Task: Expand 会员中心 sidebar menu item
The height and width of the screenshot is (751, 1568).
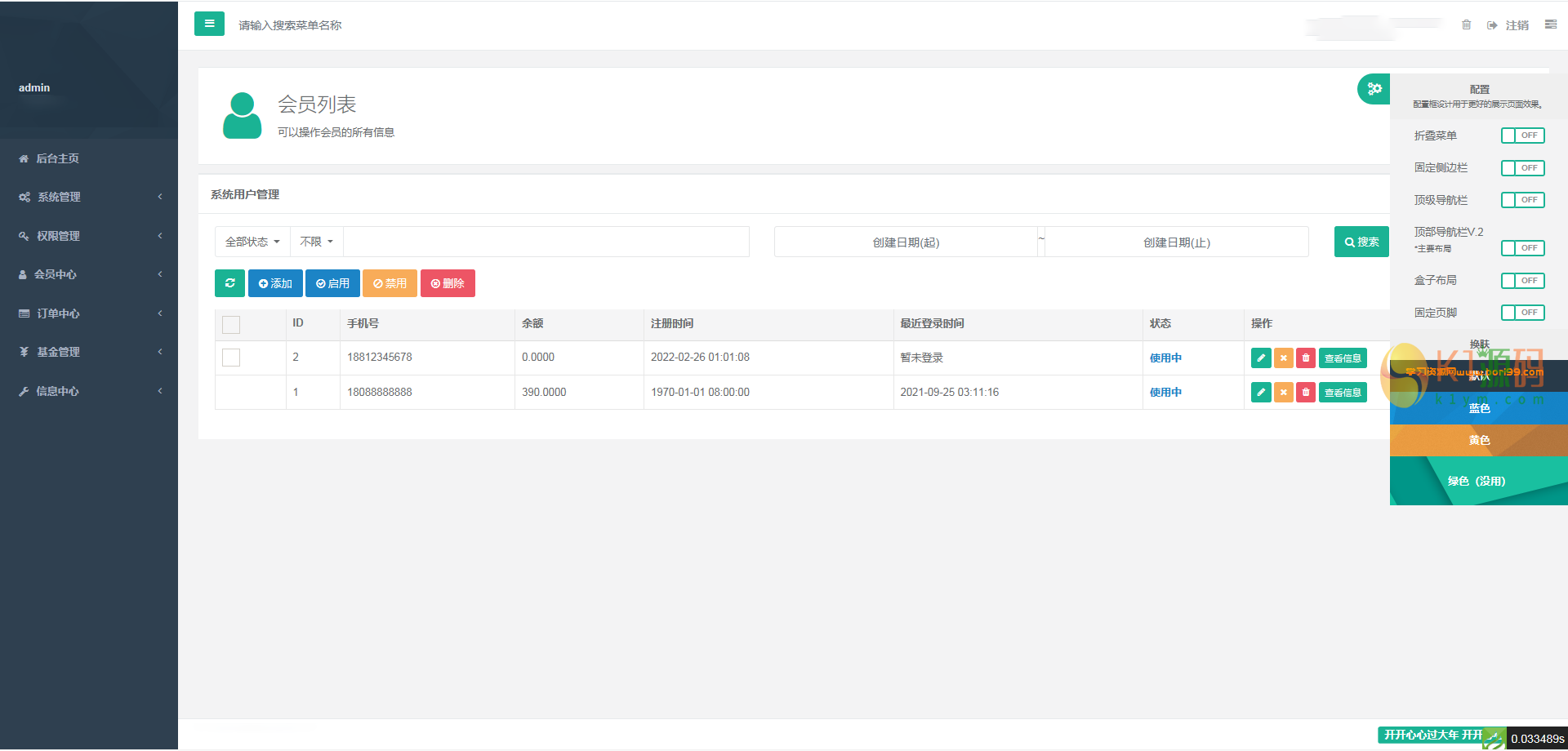Action: pos(89,274)
